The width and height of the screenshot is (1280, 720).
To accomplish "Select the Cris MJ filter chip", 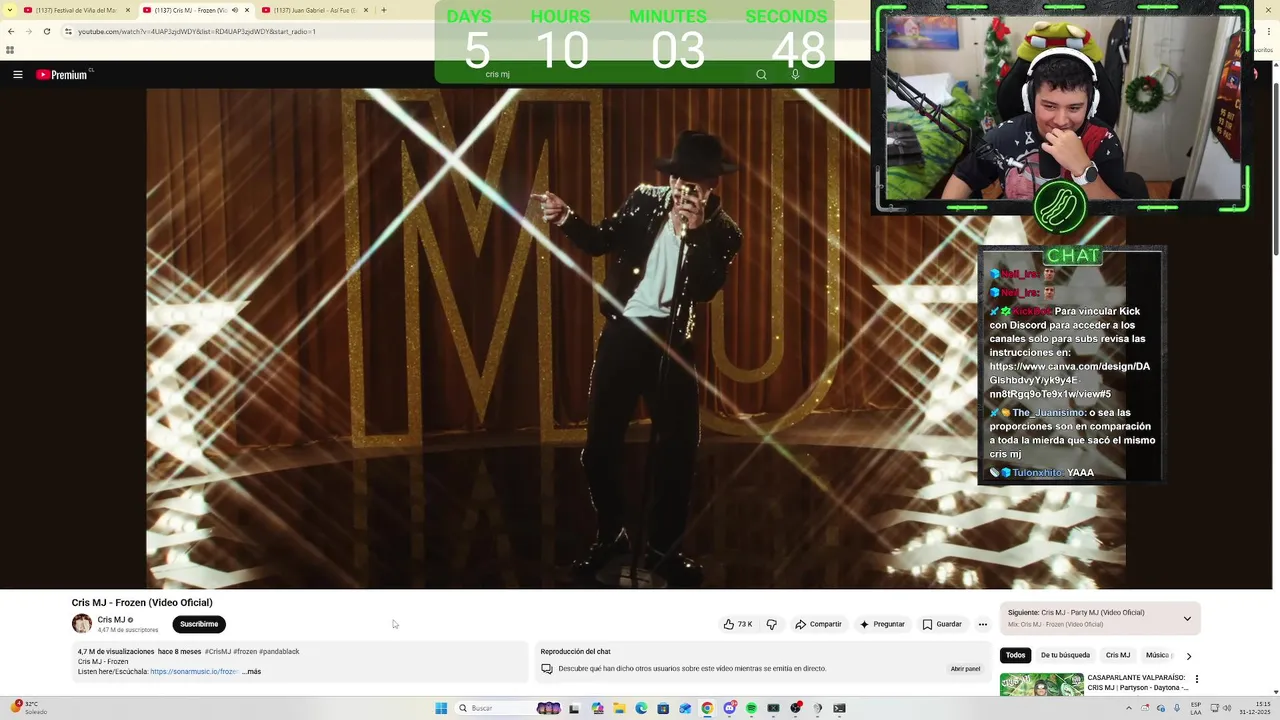I will click(x=1118, y=655).
